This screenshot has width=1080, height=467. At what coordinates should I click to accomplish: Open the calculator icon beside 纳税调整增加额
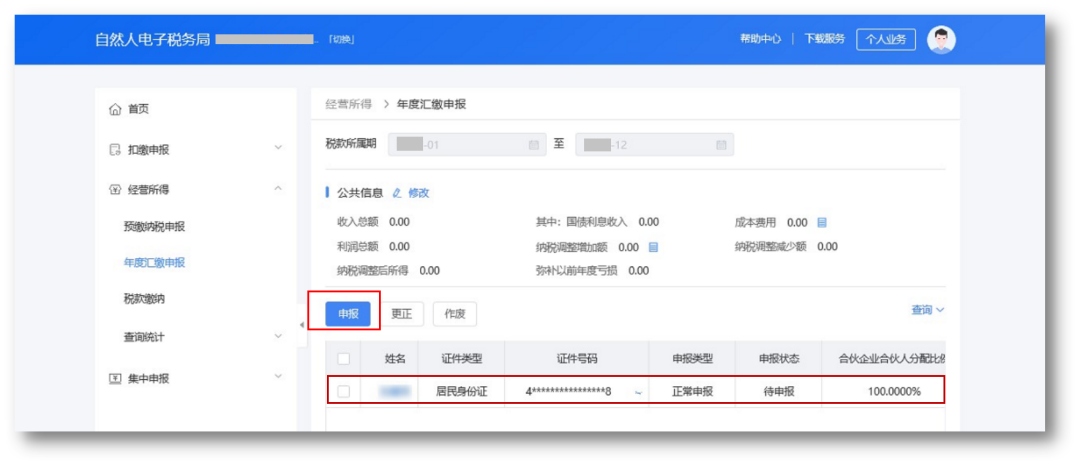[x=654, y=247]
